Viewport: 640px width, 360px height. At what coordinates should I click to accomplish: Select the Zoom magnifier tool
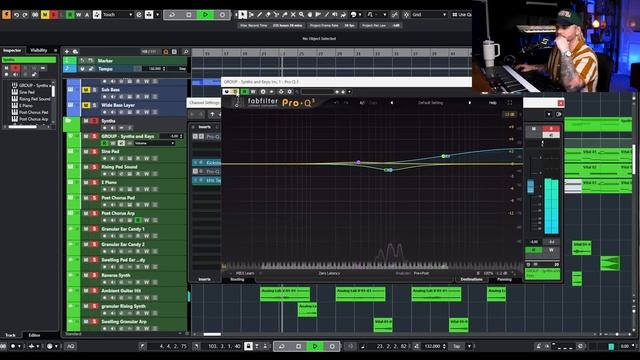[x=301, y=15]
